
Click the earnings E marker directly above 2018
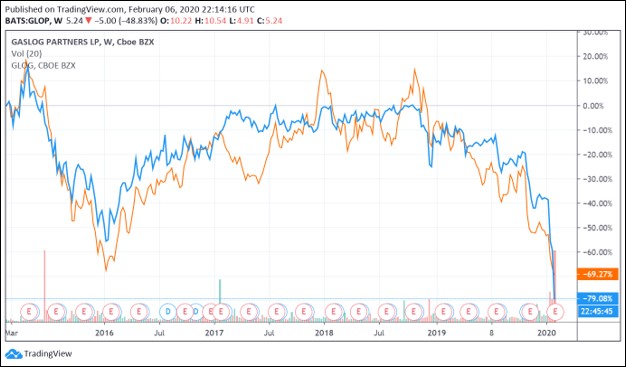(333, 311)
